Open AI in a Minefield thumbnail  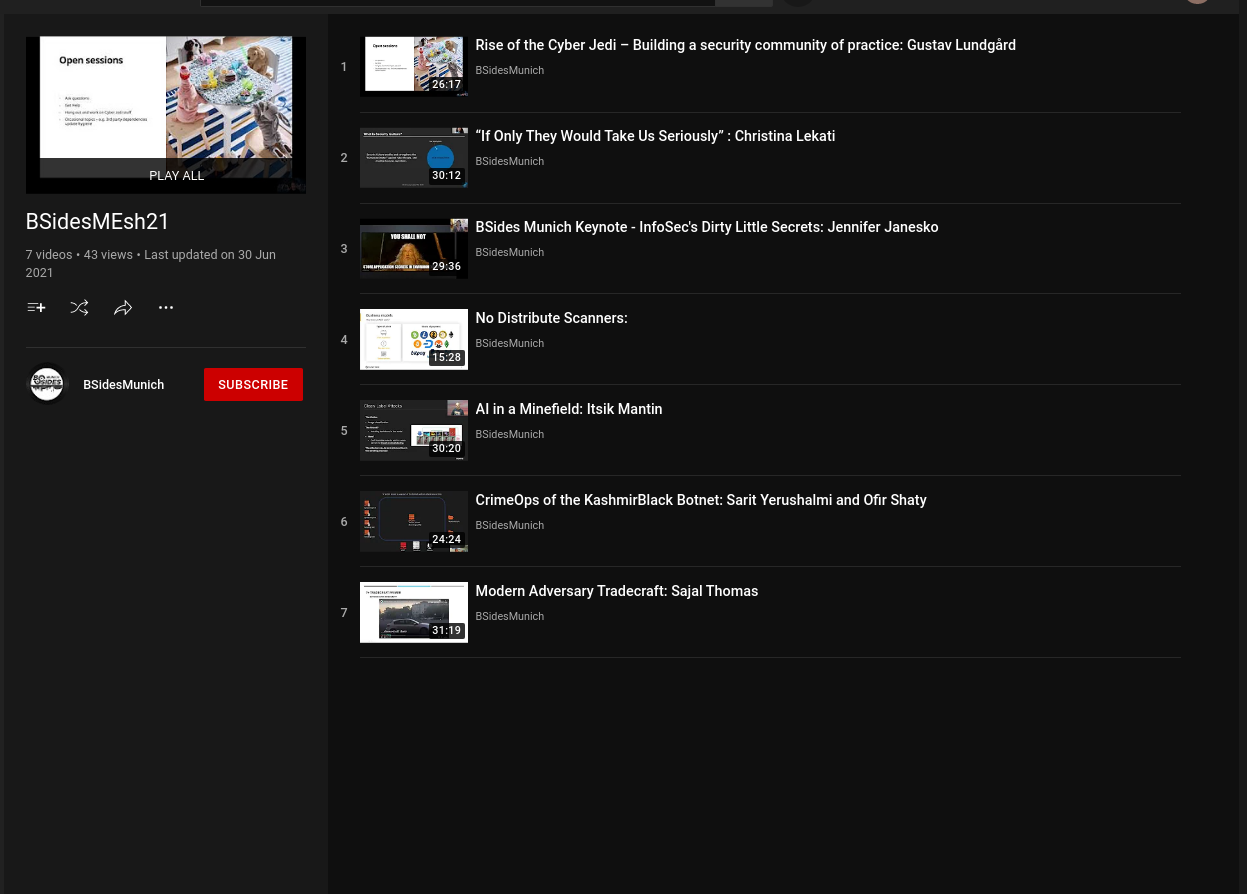pyautogui.click(x=413, y=431)
